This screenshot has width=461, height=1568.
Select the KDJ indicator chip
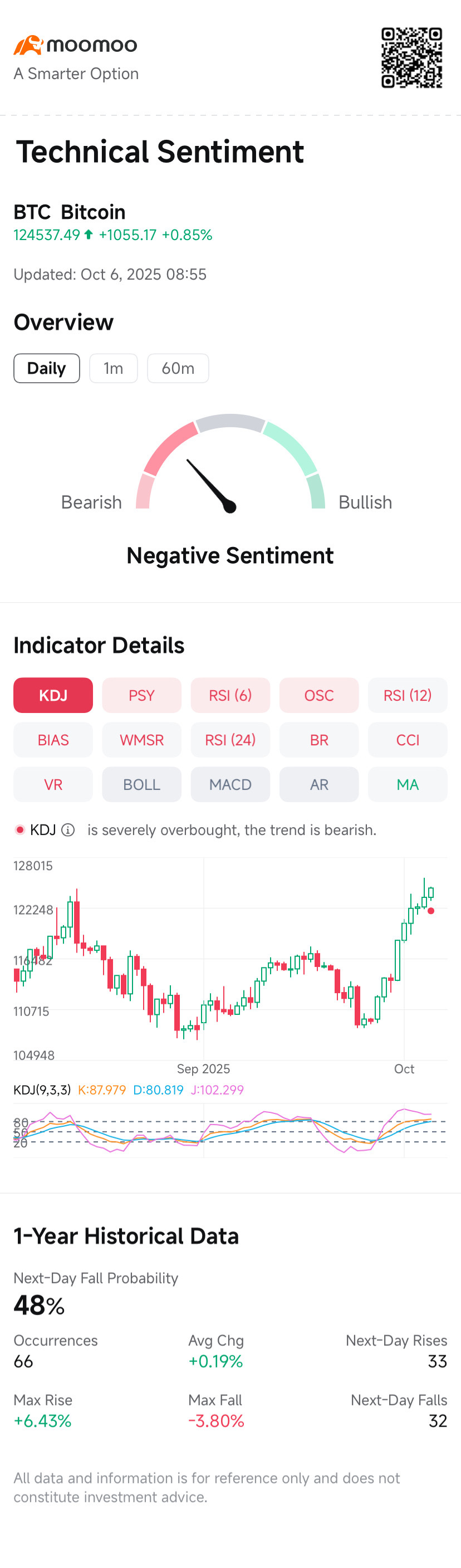click(53, 695)
